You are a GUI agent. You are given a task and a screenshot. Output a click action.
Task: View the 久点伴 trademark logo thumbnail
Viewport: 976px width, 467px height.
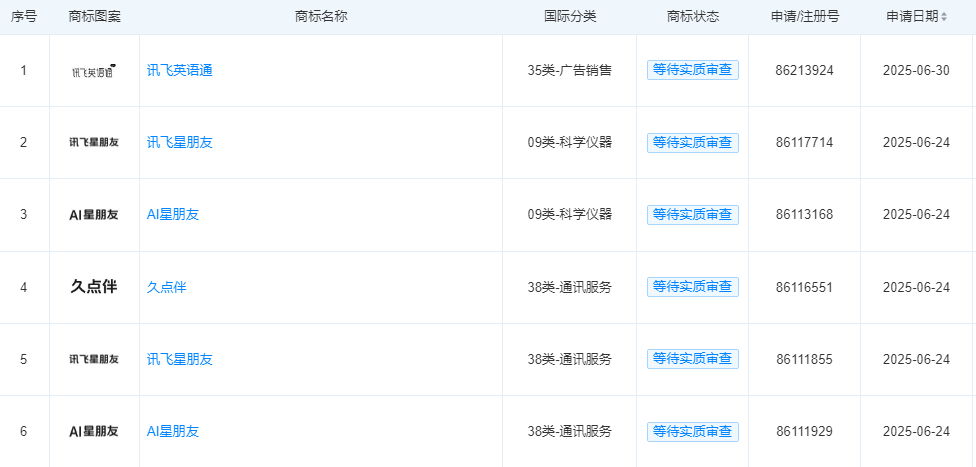(94, 287)
